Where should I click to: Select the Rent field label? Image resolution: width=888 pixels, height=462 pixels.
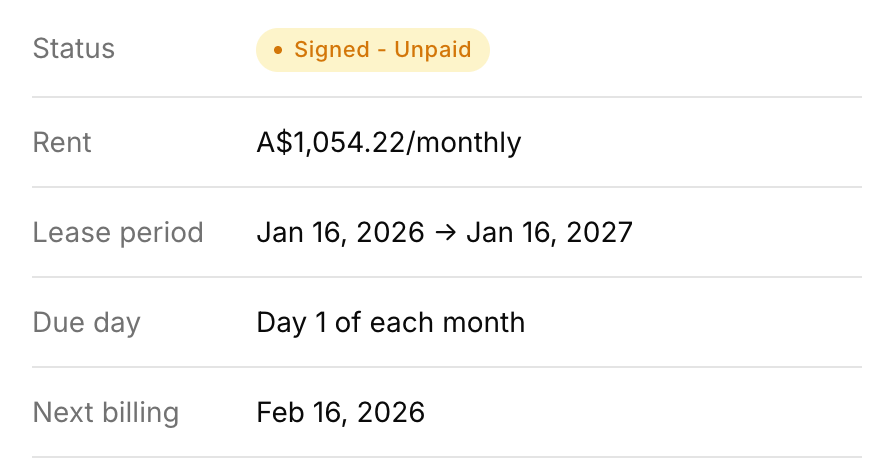(x=62, y=143)
